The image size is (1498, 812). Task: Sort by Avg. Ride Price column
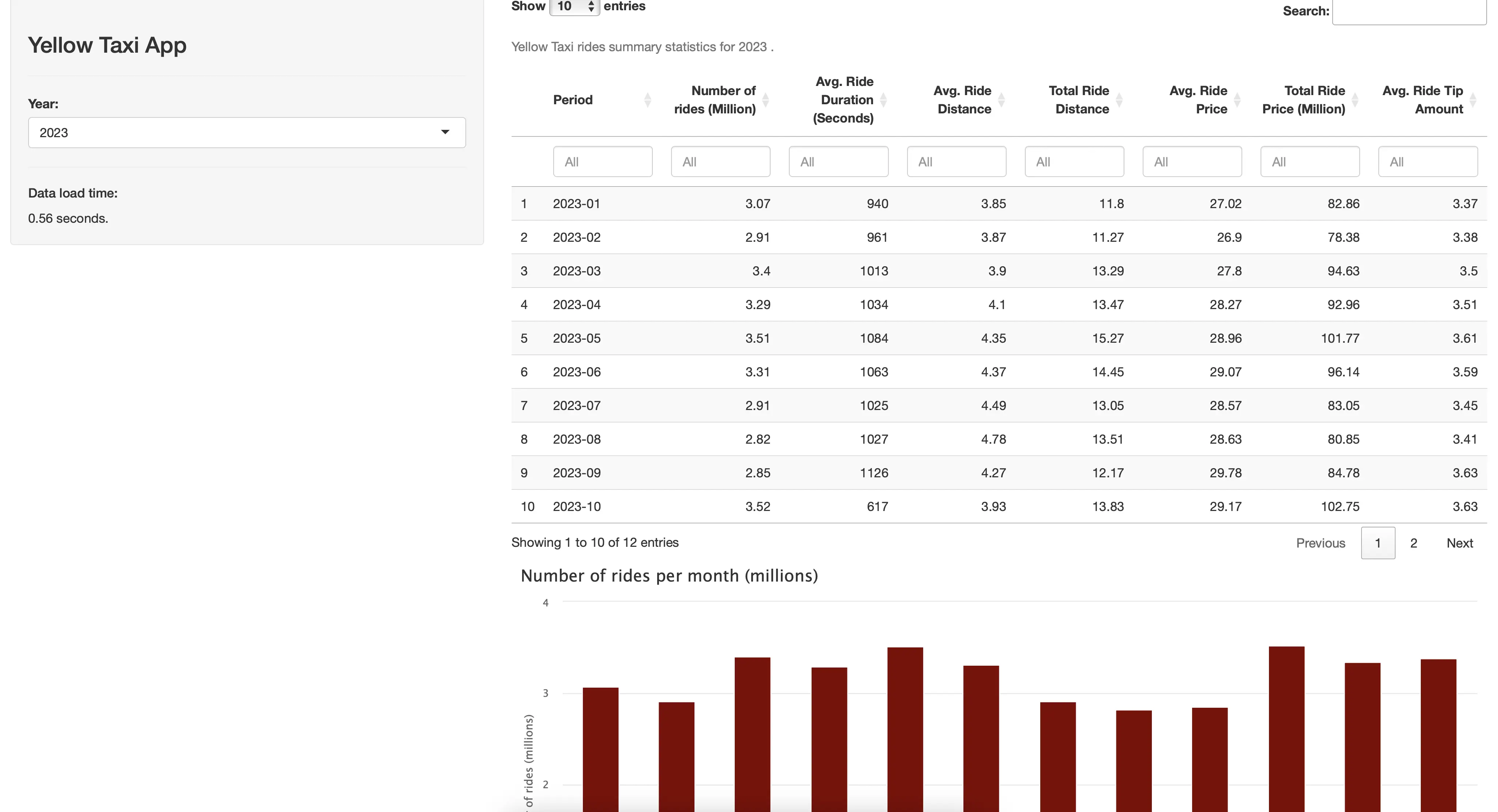tap(1193, 100)
